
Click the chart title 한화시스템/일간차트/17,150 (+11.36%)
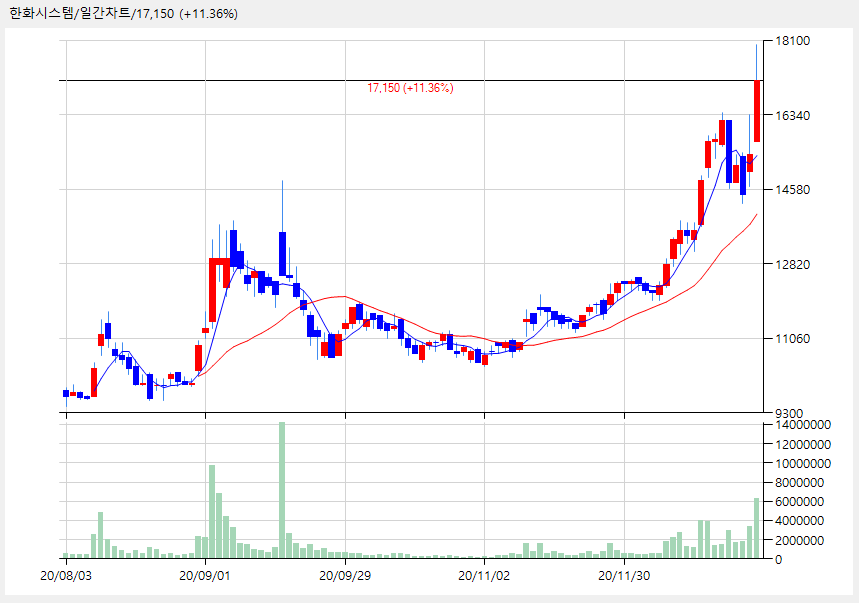pos(124,13)
